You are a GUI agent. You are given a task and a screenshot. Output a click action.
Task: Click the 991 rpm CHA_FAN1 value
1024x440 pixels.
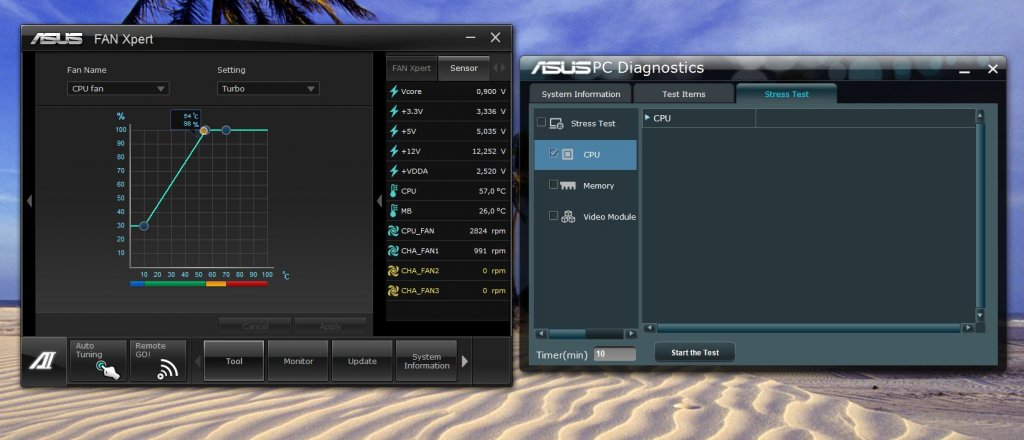point(490,251)
